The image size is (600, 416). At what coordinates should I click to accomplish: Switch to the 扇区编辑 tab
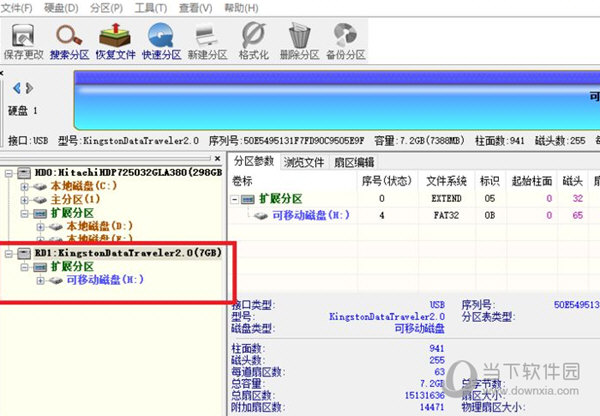point(352,162)
